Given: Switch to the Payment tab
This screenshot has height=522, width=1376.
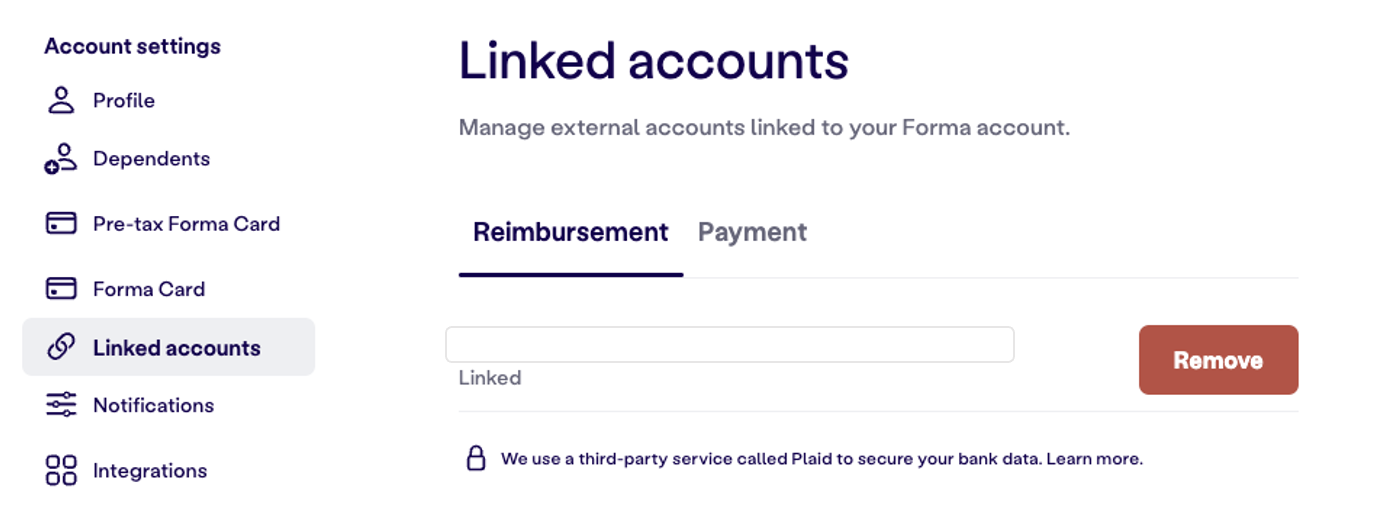Looking at the screenshot, I should [752, 232].
